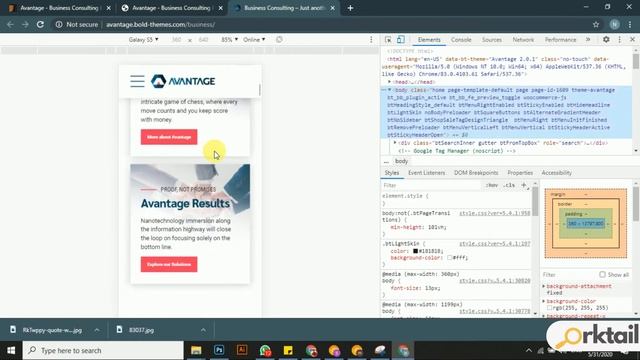Screen dimensions: 640x360
Task: Open the Properties tab
Action: click(x=520, y=173)
